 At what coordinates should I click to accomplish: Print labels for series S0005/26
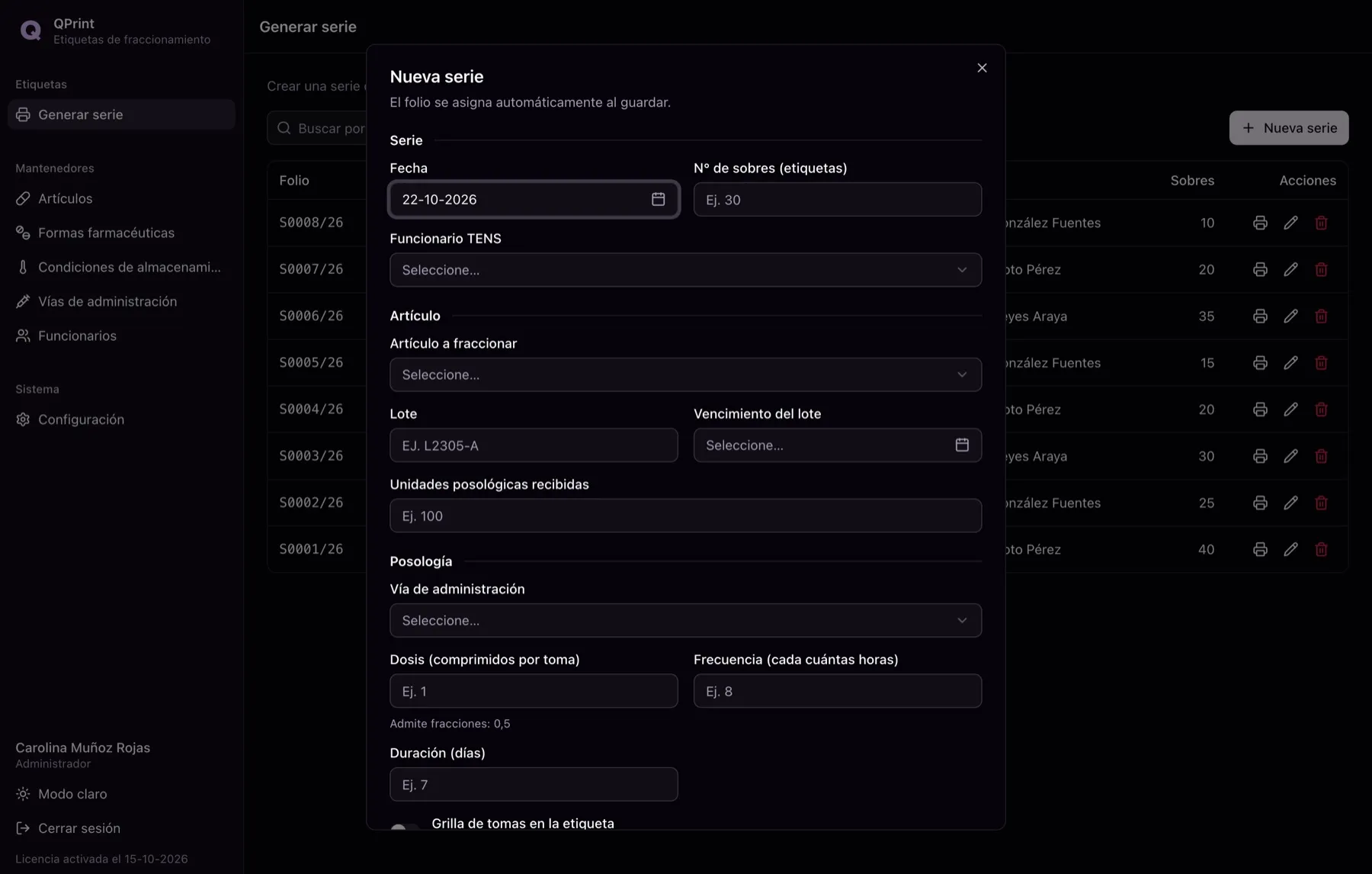coord(1260,362)
